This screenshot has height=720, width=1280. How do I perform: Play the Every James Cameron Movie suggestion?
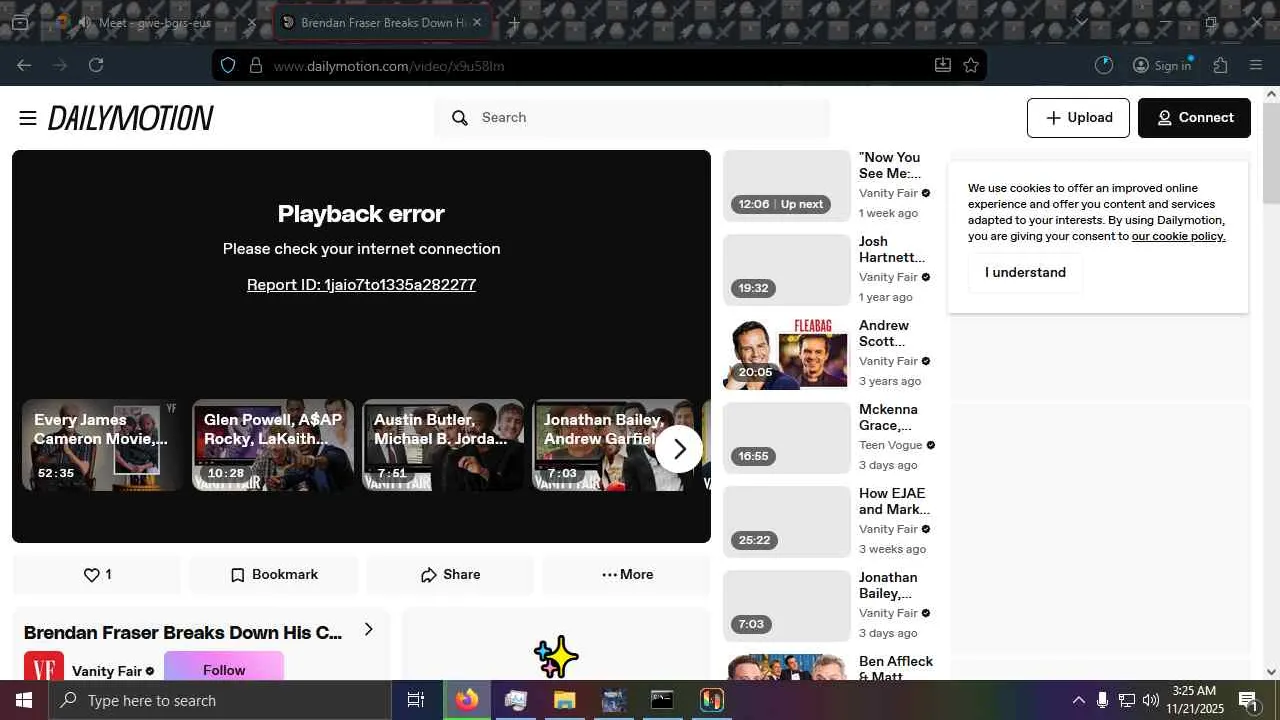pyautogui.click(x=104, y=445)
